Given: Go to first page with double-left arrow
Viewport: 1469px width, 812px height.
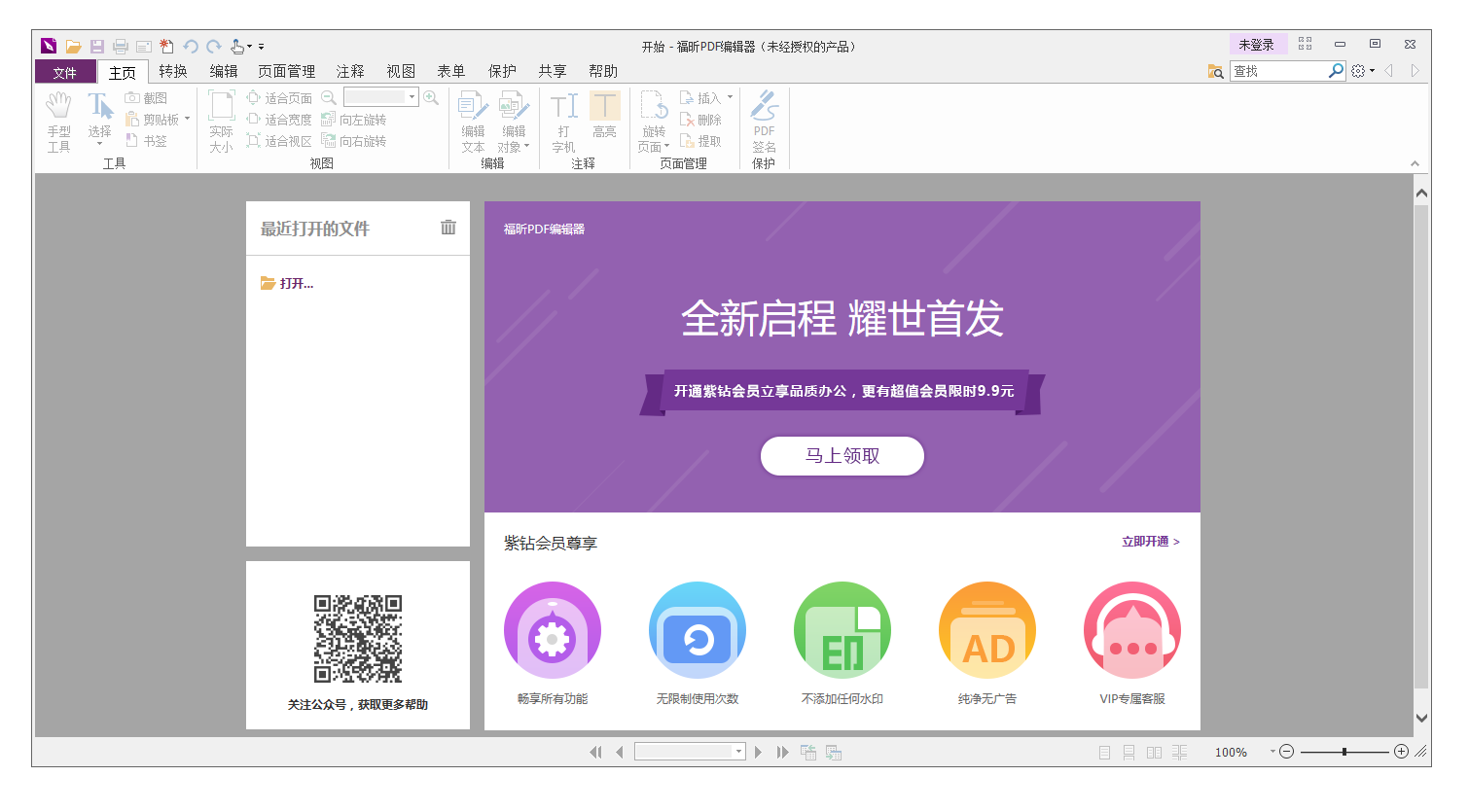Looking at the screenshot, I should coord(595,752).
